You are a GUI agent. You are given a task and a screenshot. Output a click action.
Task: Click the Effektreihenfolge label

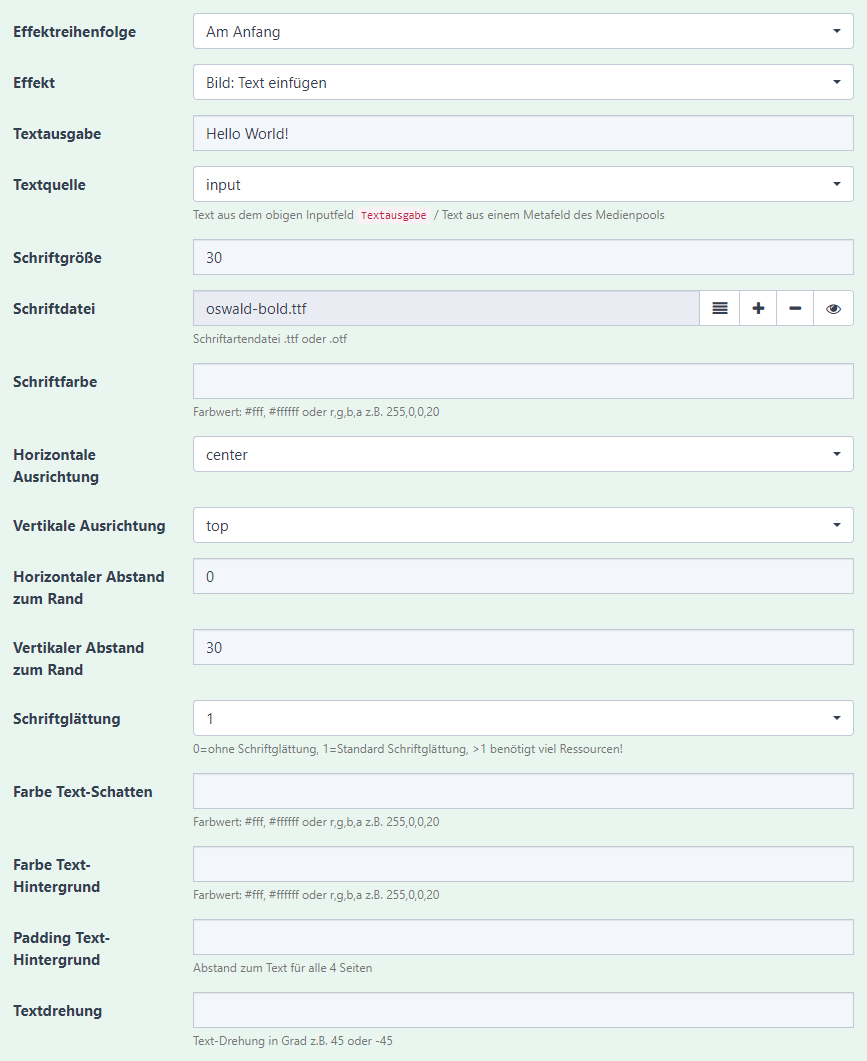[x=74, y=32]
